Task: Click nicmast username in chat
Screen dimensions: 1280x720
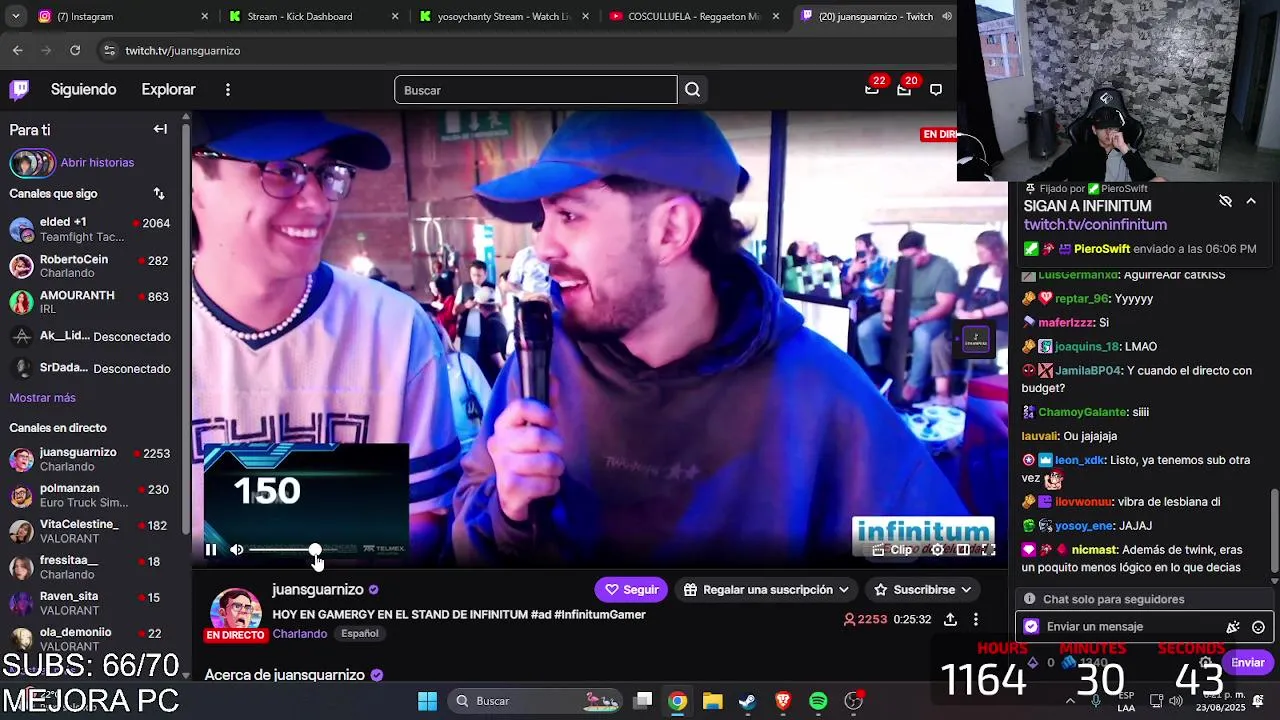Action: 1094,550
